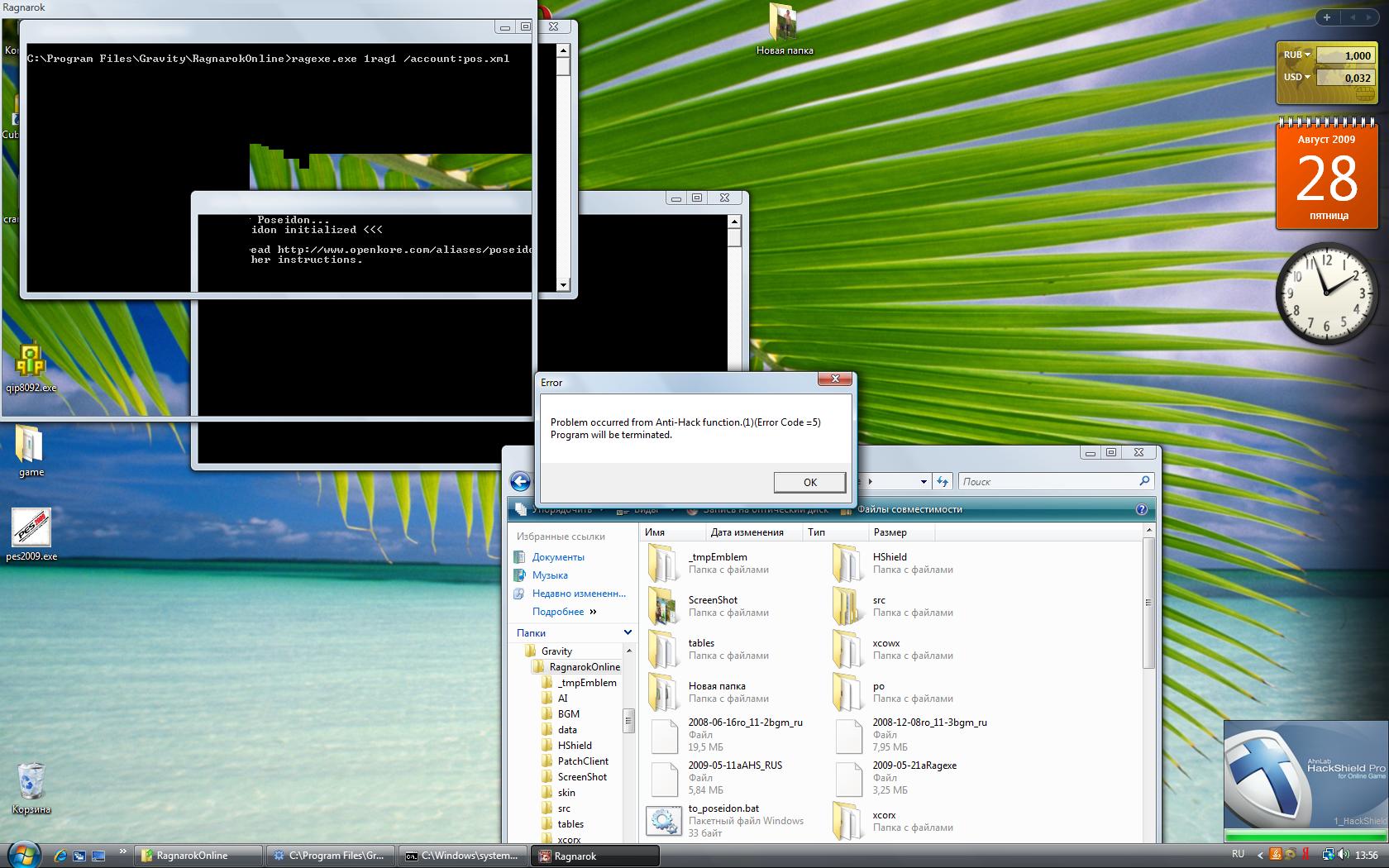Image resolution: width=1389 pixels, height=868 pixels.
Task: Open the Музыка favorite link
Action: (x=550, y=575)
